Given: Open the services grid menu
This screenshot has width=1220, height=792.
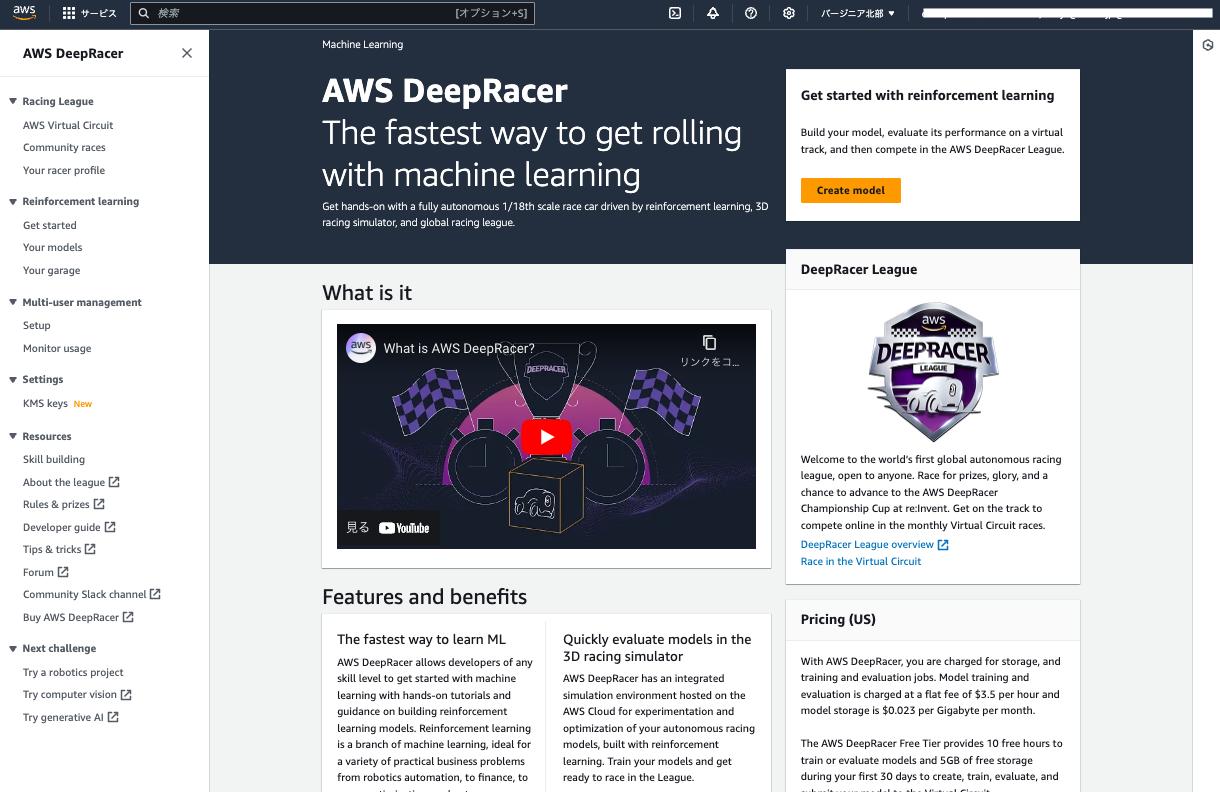Looking at the screenshot, I should [69, 13].
